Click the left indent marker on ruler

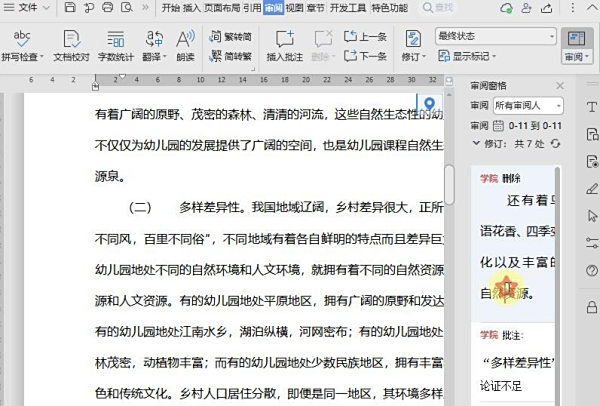click(x=96, y=87)
